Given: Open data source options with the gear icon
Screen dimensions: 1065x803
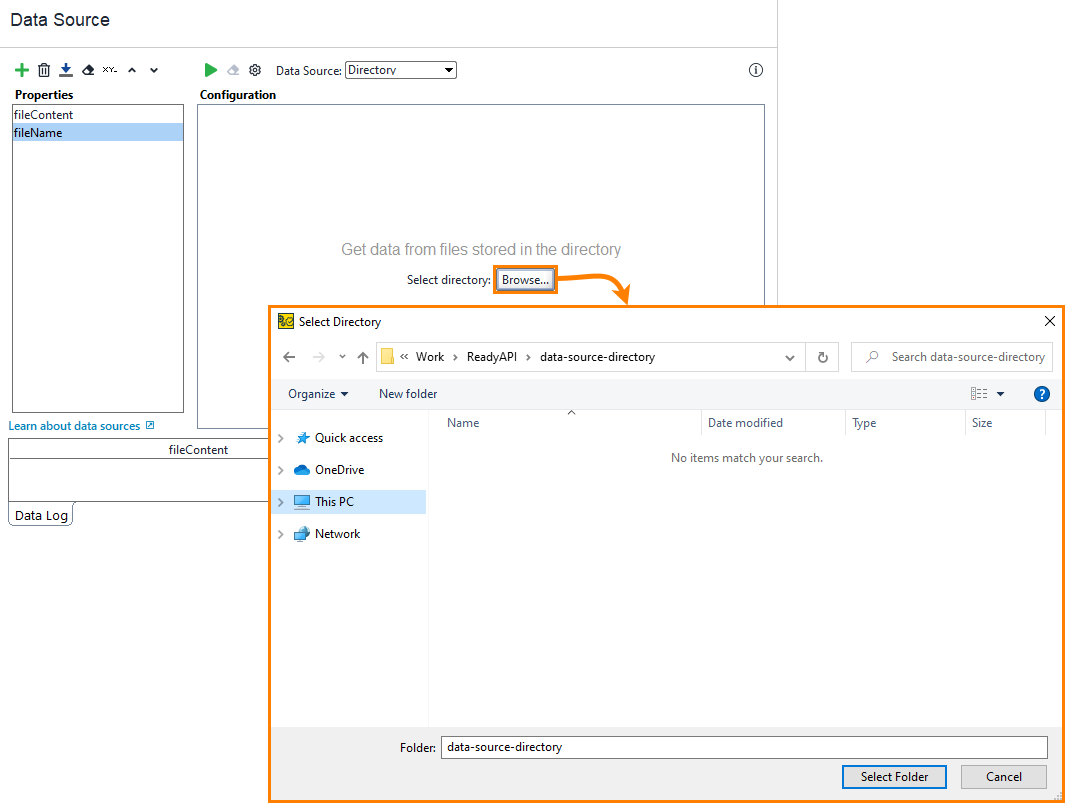Looking at the screenshot, I should [255, 70].
